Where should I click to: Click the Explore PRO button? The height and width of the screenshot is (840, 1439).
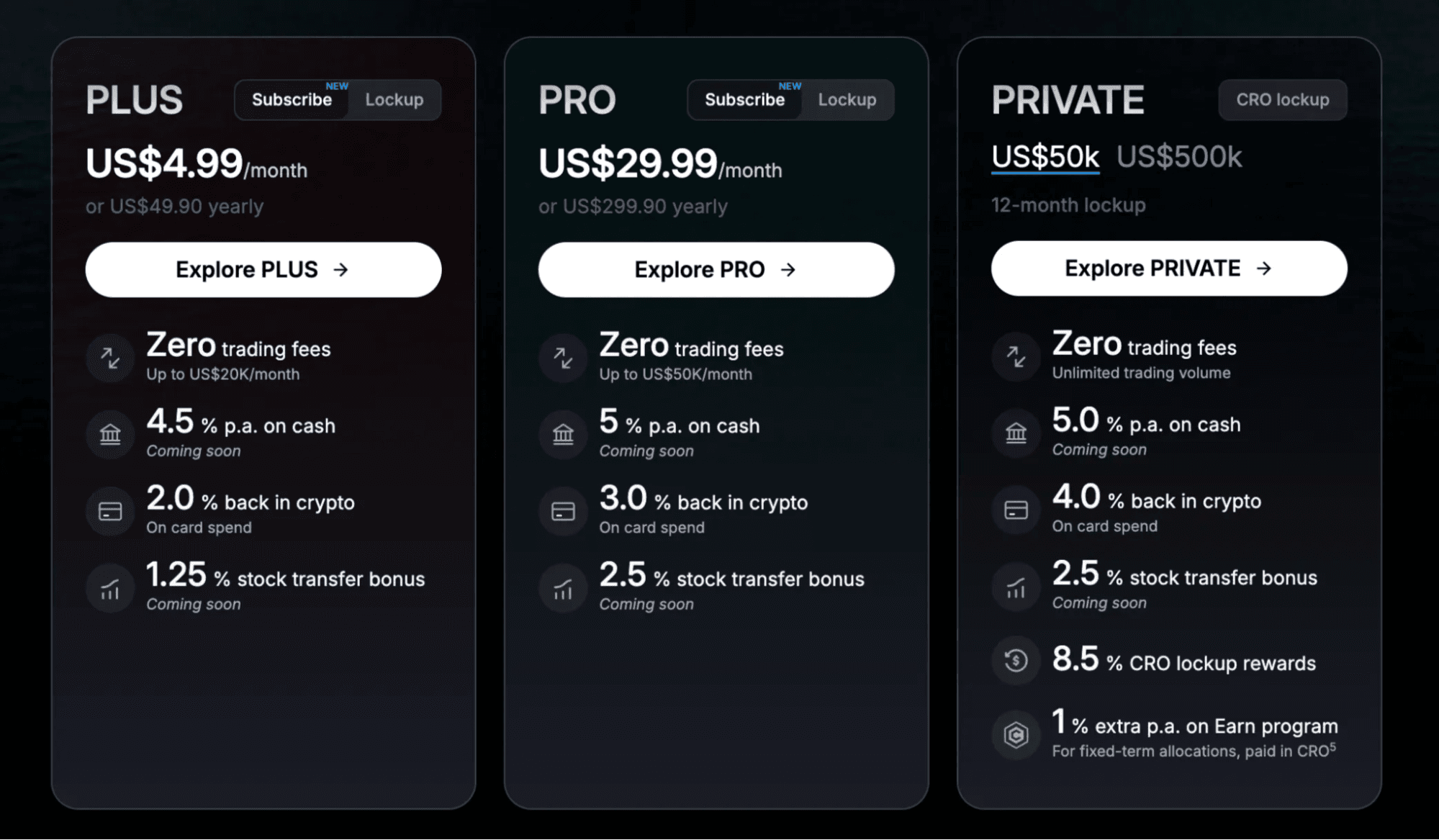tap(715, 269)
